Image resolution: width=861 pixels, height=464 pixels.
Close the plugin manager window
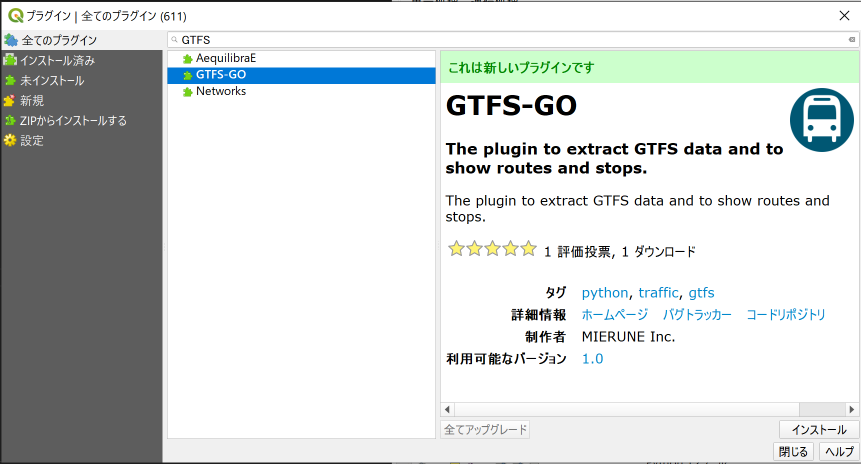(x=845, y=15)
